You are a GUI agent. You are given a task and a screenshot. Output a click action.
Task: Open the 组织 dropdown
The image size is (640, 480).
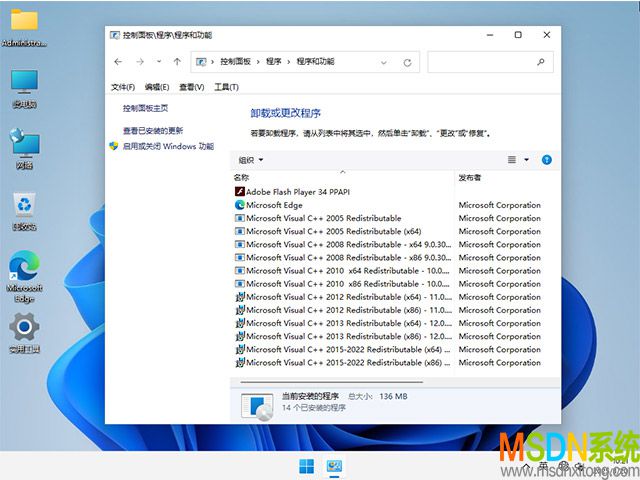(251, 160)
